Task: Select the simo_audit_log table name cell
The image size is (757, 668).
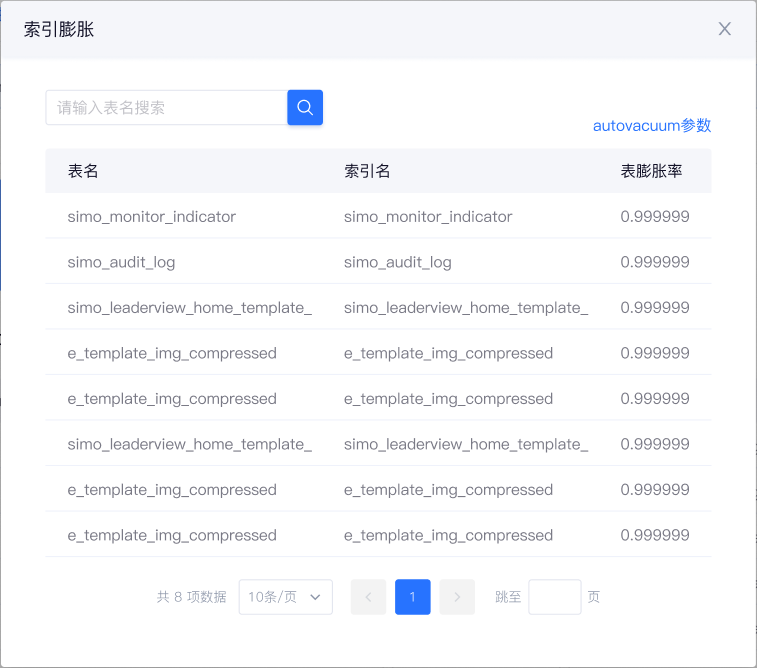Action: click(x=121, y=262)
